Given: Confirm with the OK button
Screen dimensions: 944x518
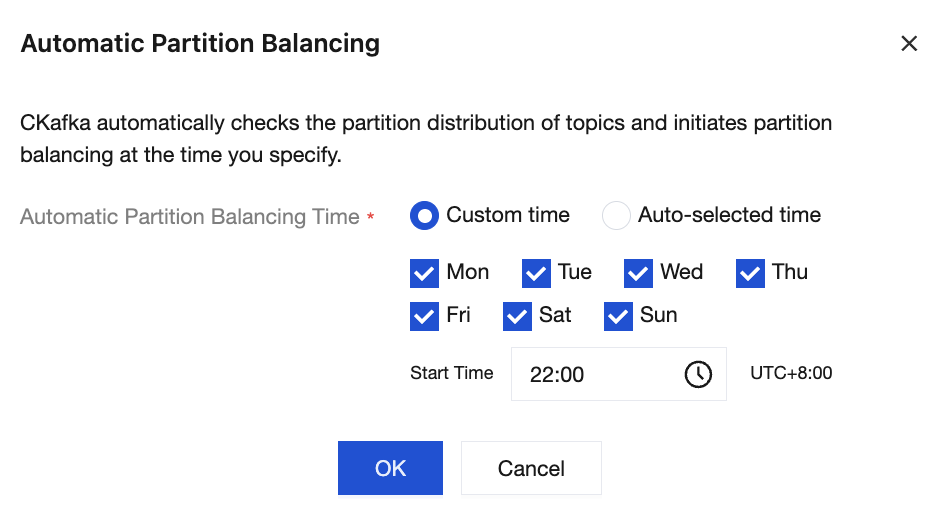Looking at the screenshot, I should (390, 468).
